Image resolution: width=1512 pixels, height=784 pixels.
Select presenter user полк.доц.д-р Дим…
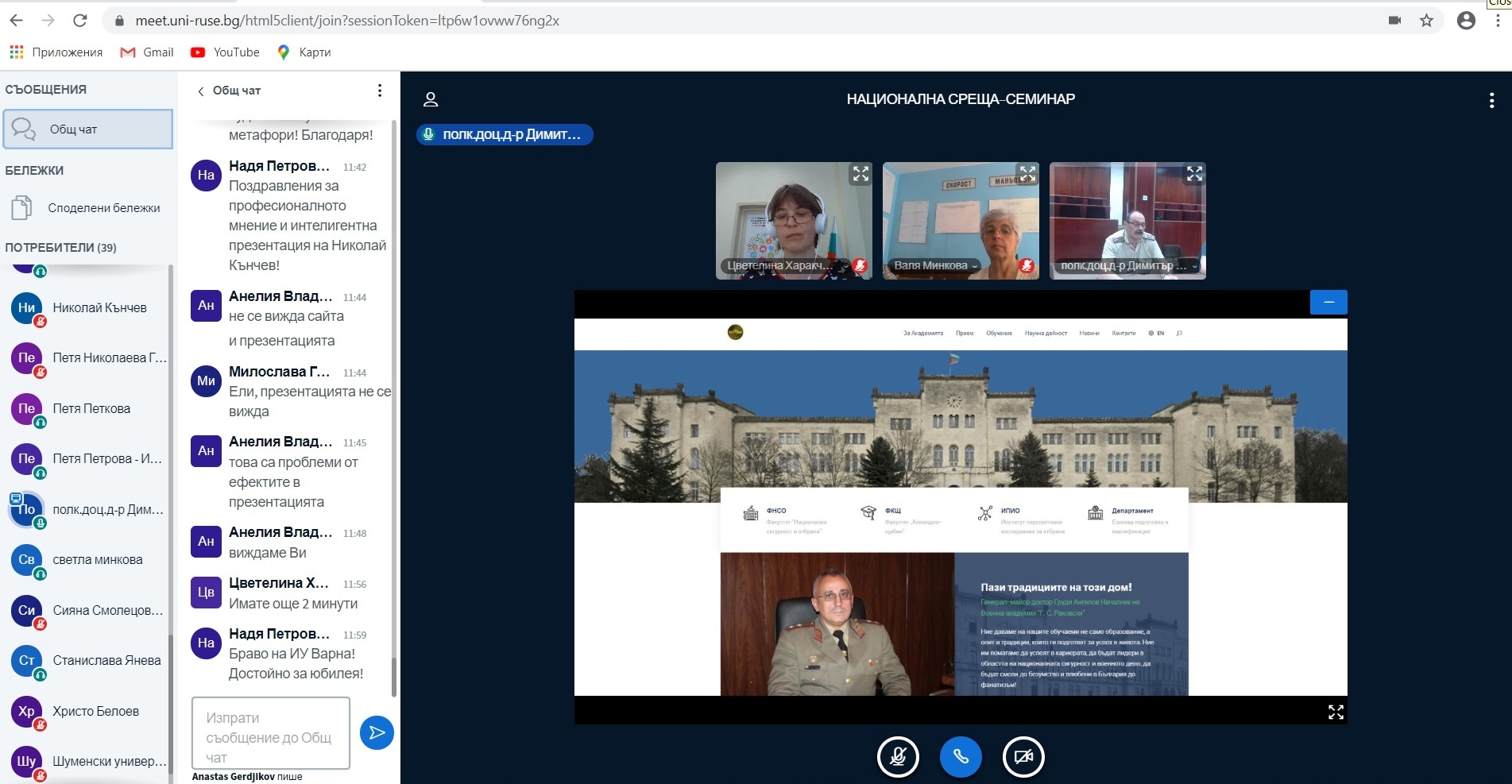tap(87, 510)
